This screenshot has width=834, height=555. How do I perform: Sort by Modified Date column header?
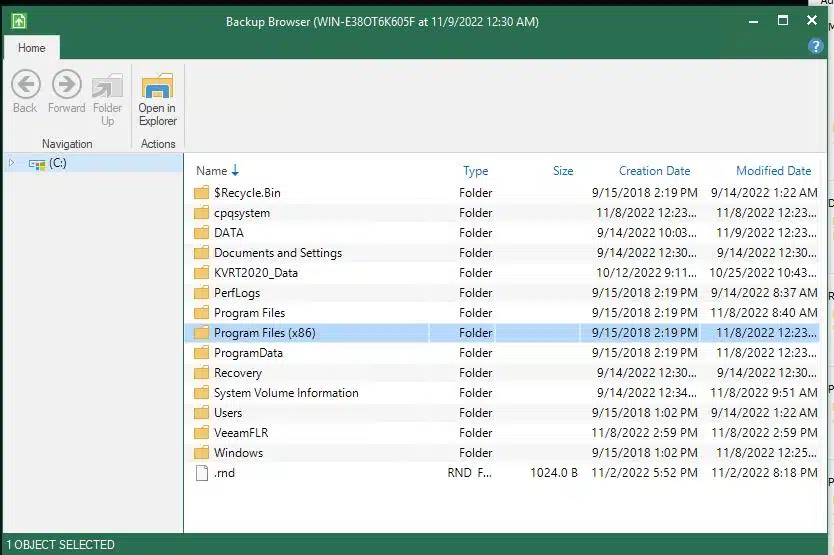(773, 171)
